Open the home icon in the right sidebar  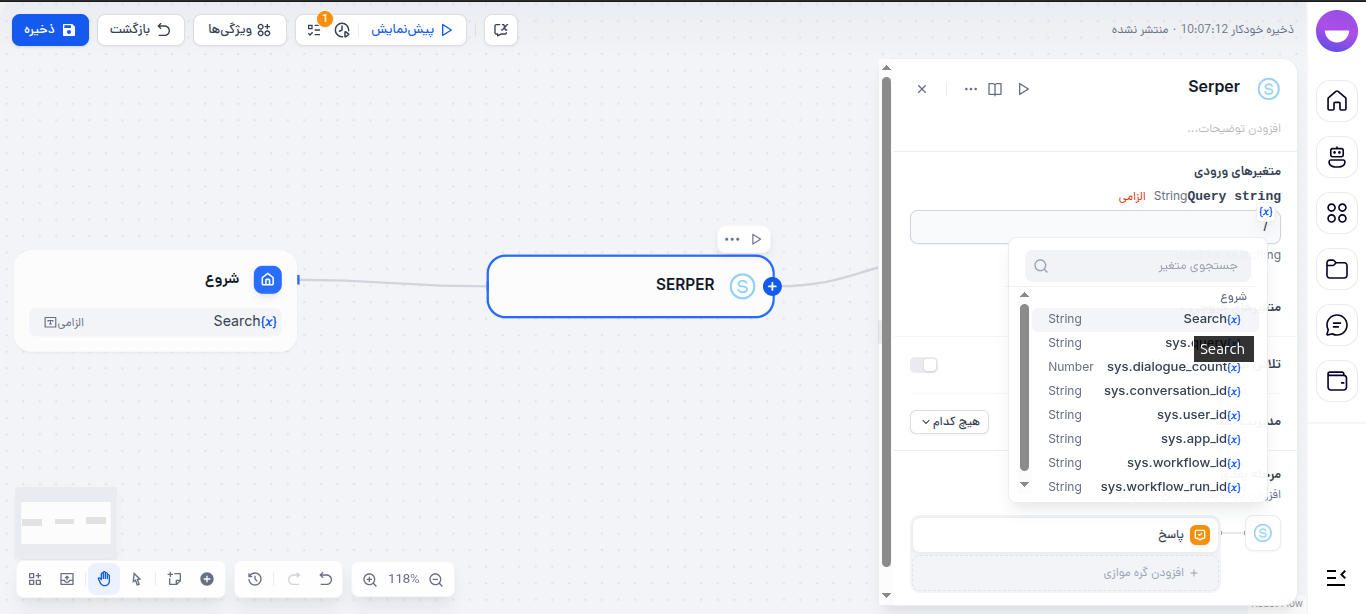click(x=1336, y=101)
